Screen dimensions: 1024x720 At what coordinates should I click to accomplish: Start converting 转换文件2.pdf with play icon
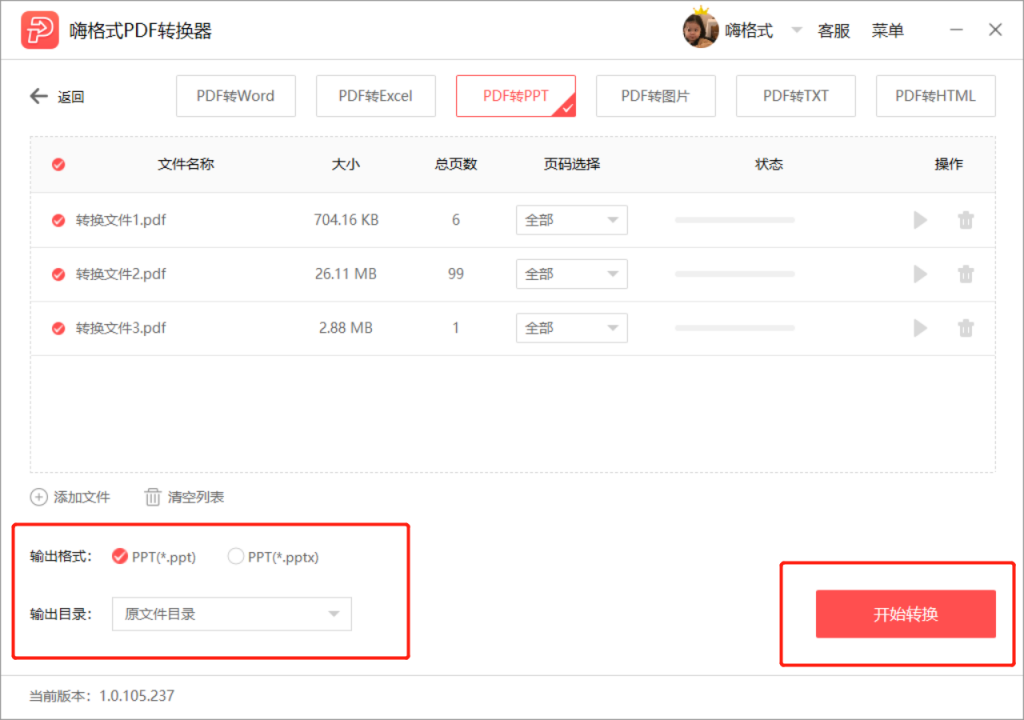pyautogui.click(x=920, y=274)
